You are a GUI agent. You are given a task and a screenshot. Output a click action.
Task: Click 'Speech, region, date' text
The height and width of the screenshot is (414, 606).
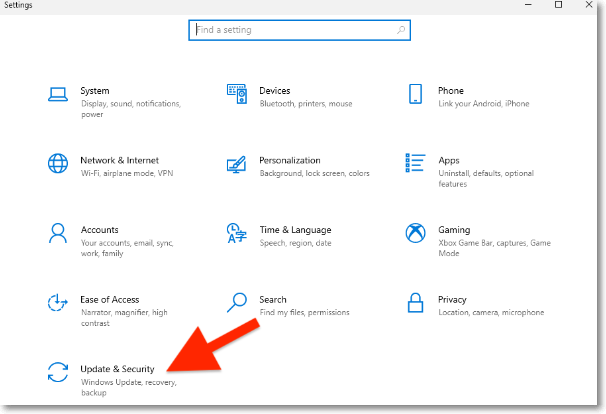[x=296, y=243]
